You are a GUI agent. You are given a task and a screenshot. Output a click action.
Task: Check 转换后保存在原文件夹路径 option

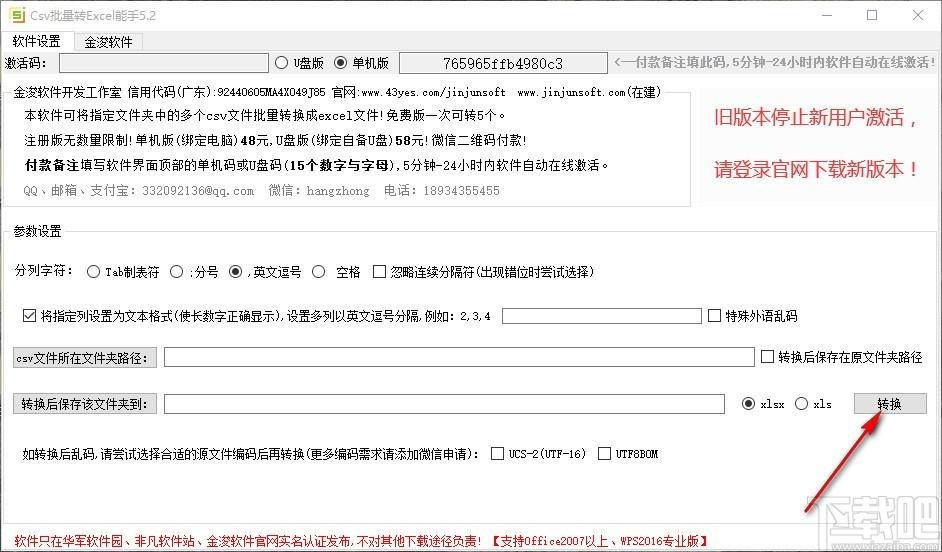click(767, 357)
